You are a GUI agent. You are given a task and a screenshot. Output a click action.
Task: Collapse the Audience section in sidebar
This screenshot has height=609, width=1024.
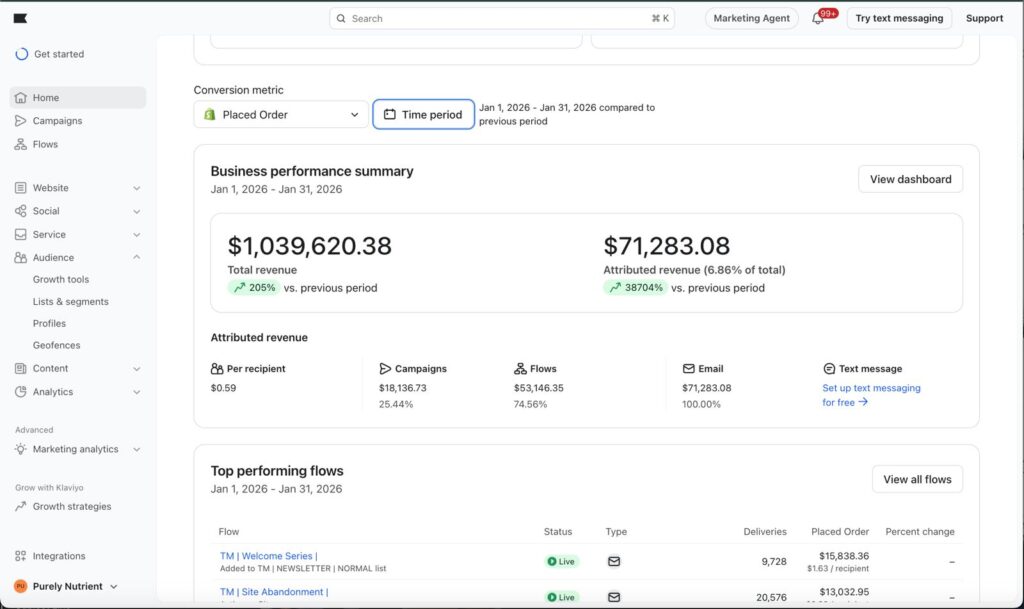137,258
